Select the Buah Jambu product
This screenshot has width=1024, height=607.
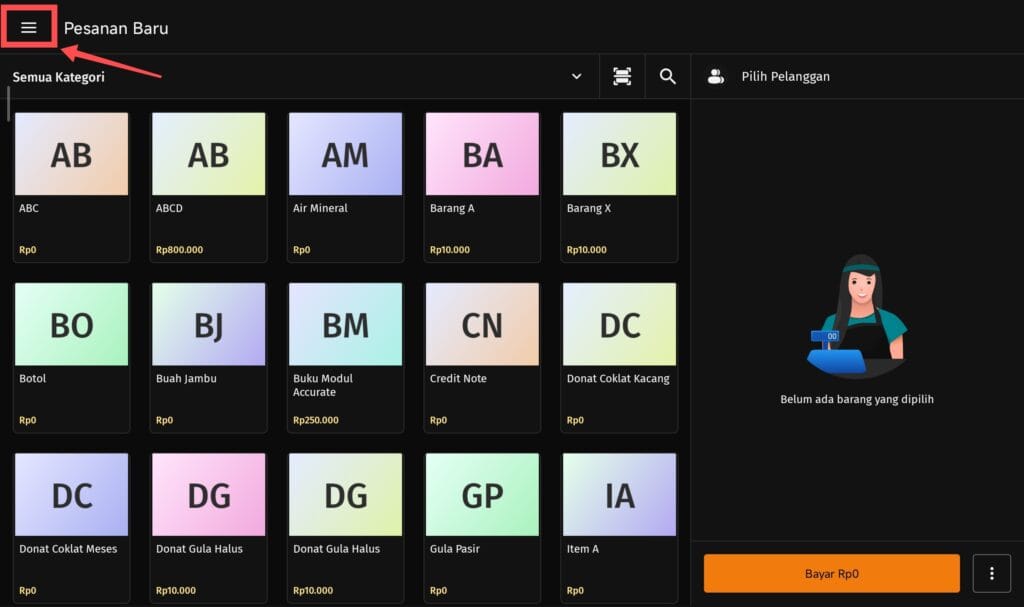point(208,357)
